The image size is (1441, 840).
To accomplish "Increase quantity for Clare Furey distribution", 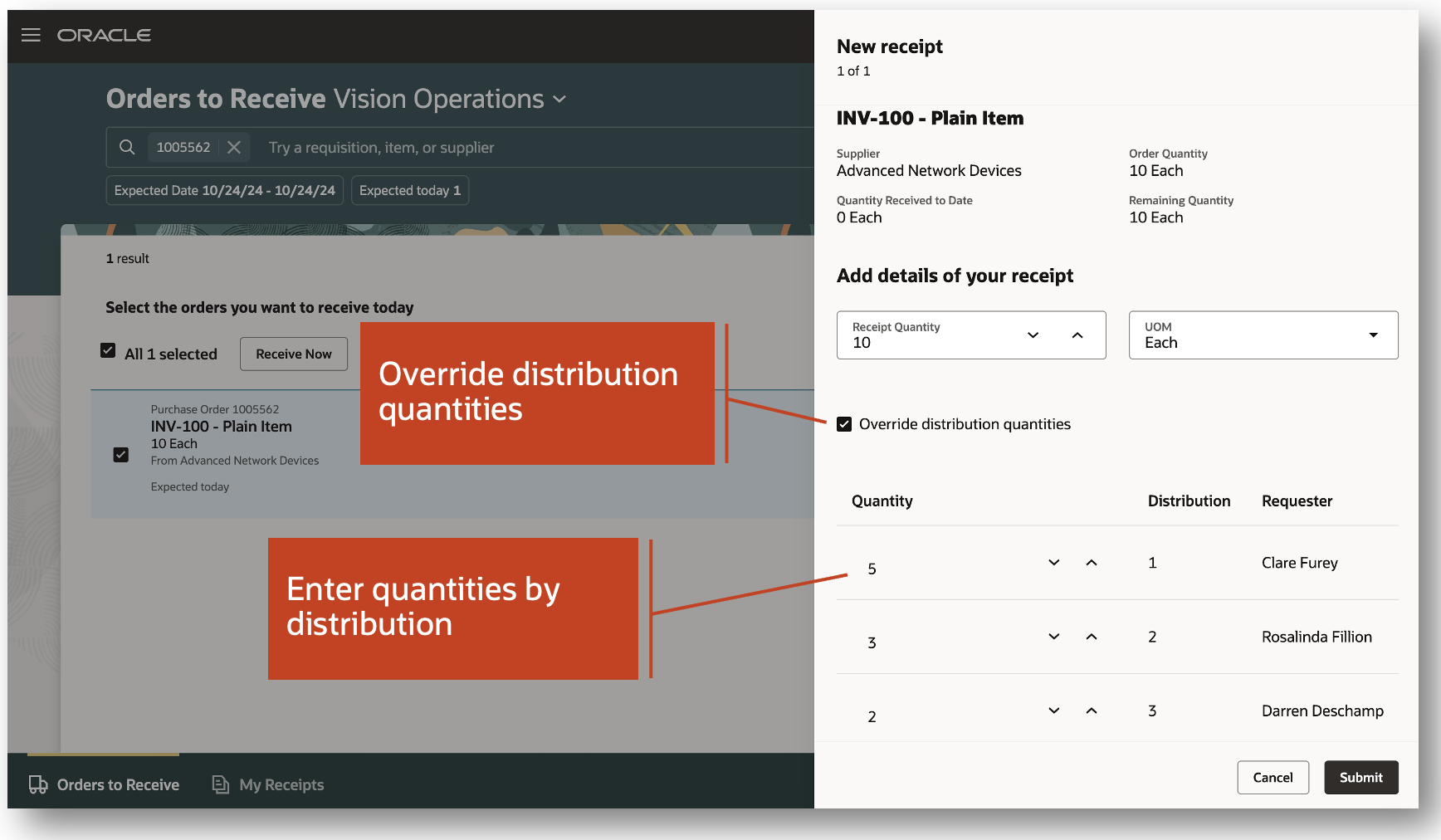I will tap(1092, 563).
